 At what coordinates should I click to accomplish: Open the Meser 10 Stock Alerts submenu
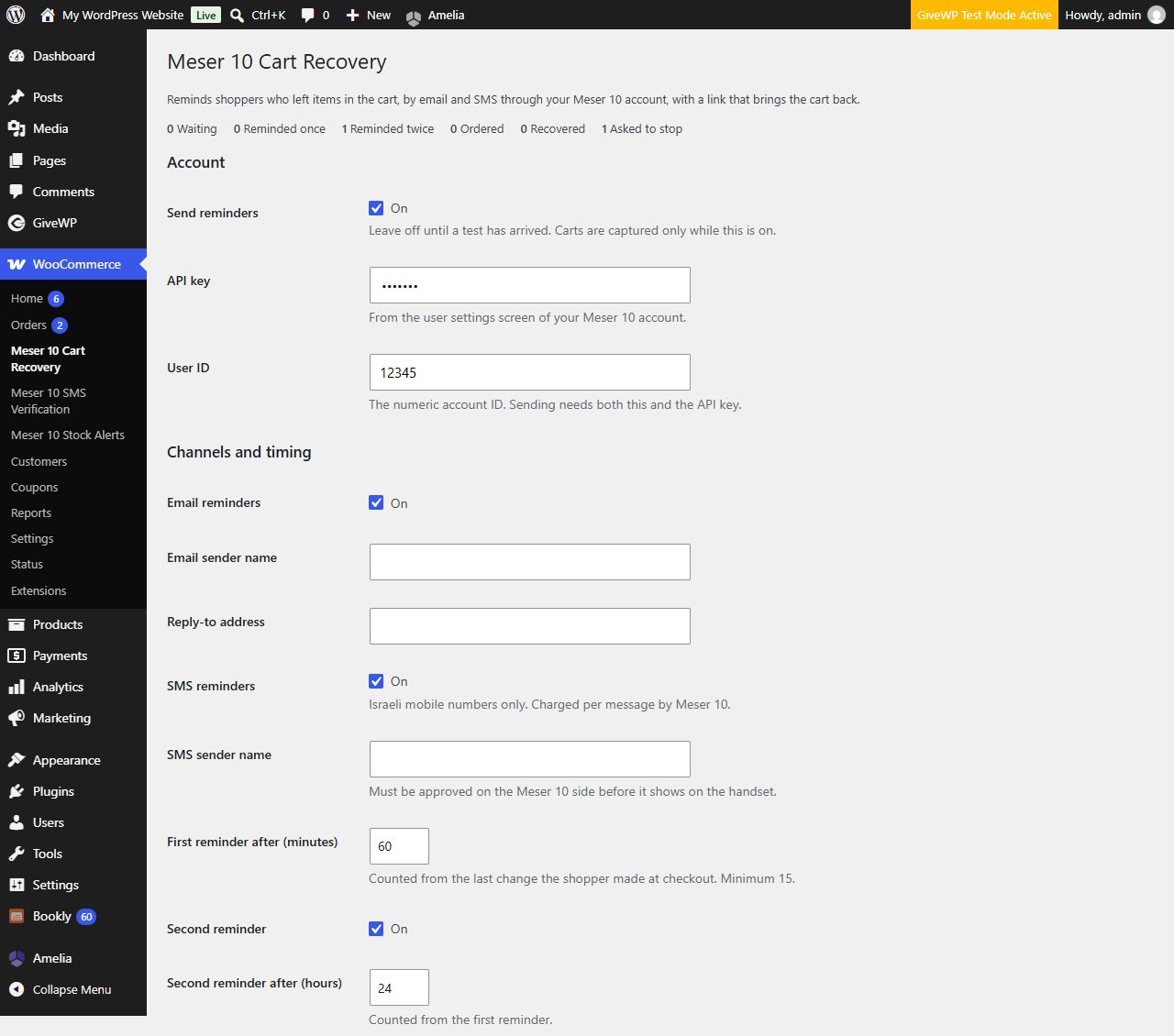tap(73, 435)
